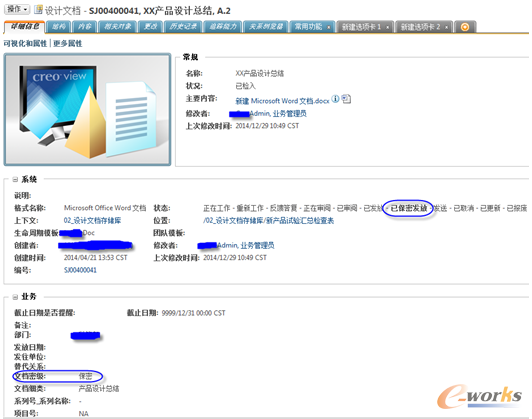532x419 pixels.
Task: Open the Creo View thumbnail preview
Action: pos(87,110)
